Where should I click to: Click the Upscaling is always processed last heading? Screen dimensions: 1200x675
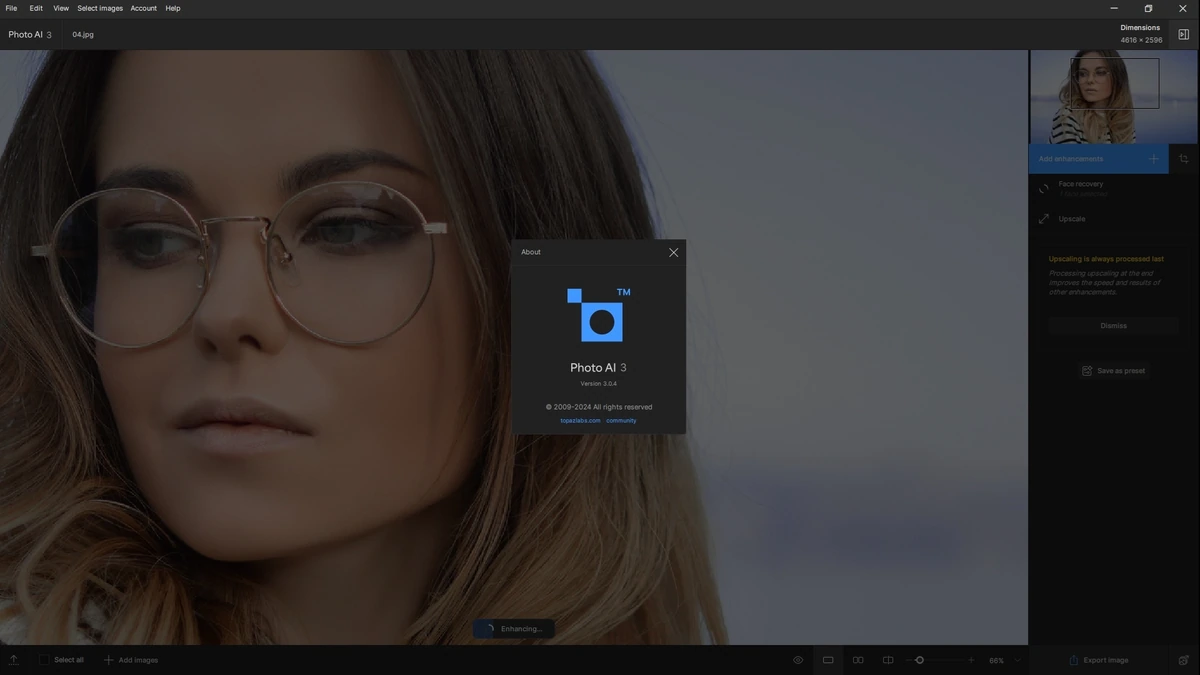pos(1106,259)
